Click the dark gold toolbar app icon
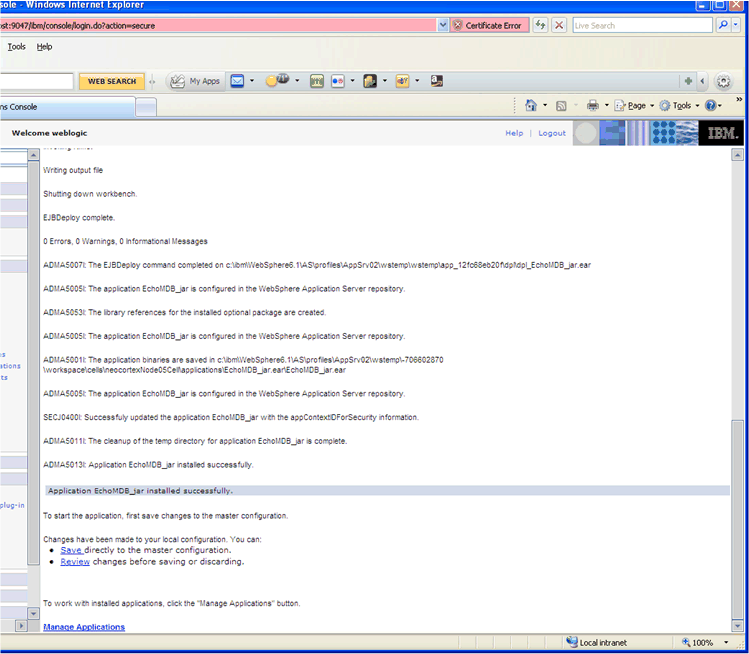749x654 pixels. tap(370, 81)
